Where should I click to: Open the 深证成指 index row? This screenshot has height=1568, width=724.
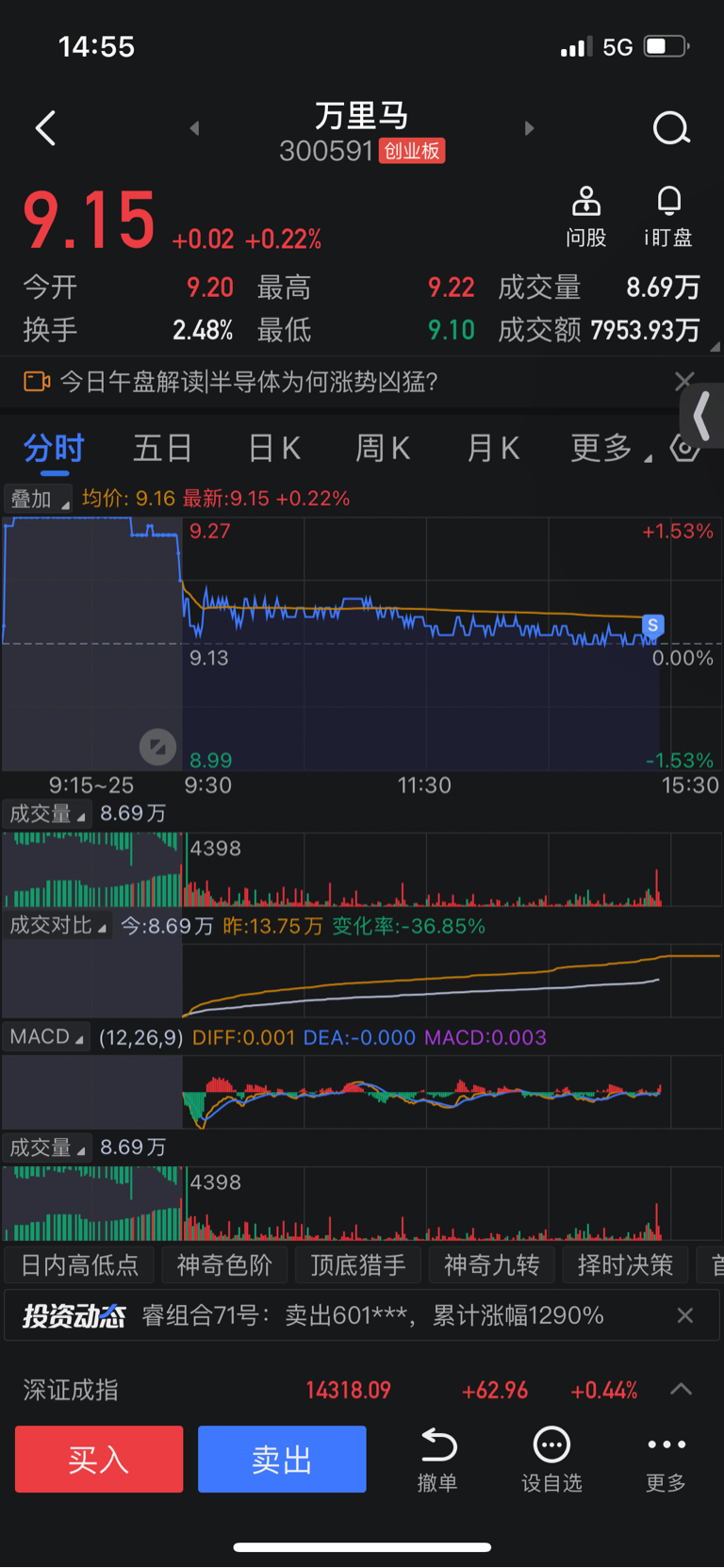tap(362, 1390)
